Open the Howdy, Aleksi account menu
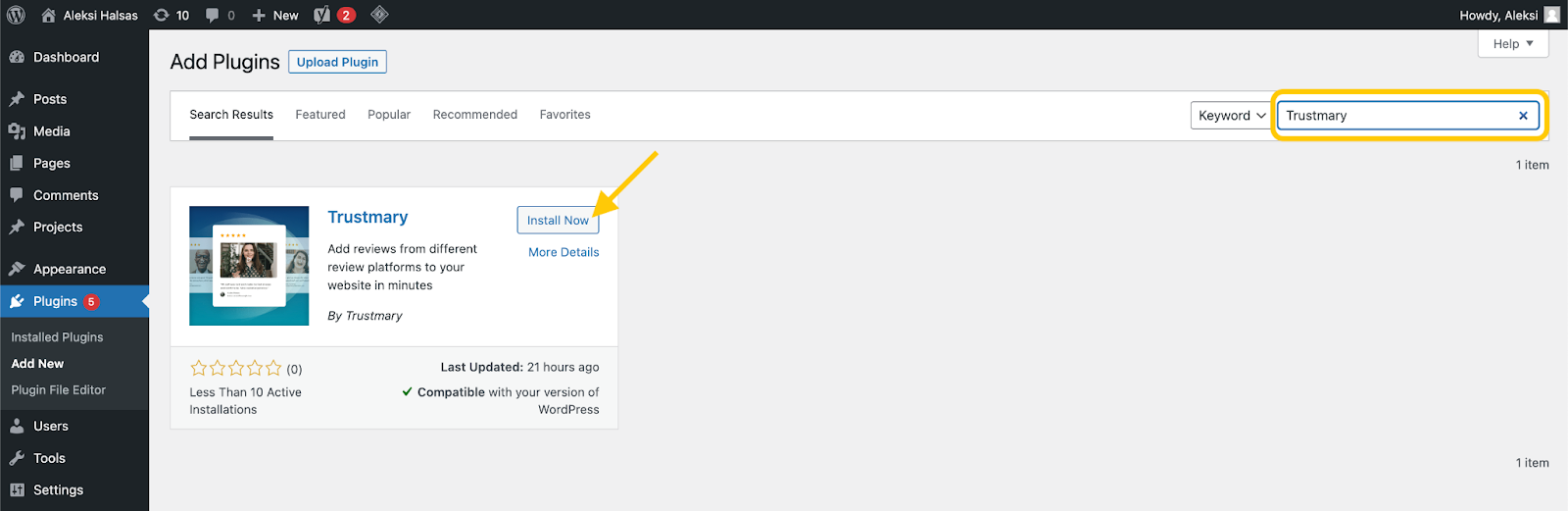Screen dimensions: 1568x511 coord(1498,15)
